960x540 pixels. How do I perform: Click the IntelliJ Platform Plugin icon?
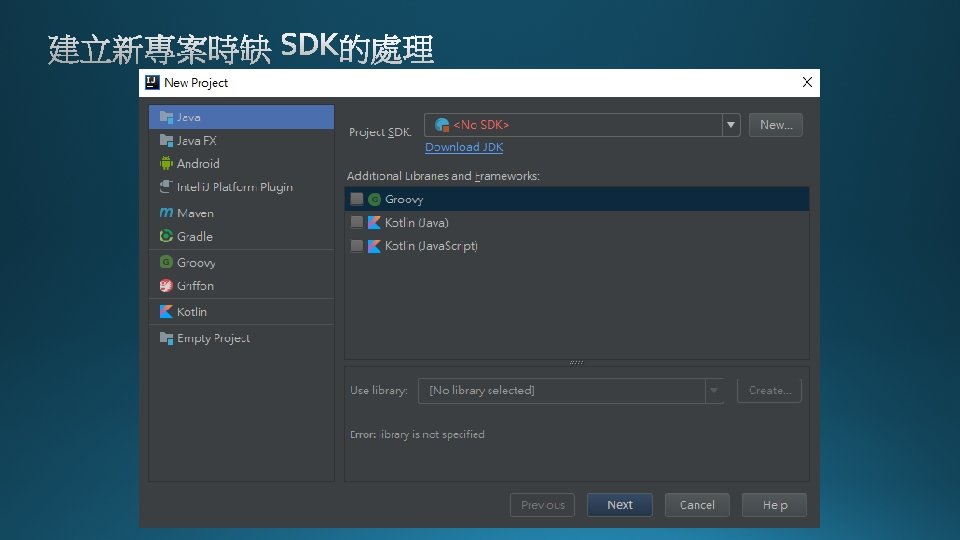click(166, 187)
